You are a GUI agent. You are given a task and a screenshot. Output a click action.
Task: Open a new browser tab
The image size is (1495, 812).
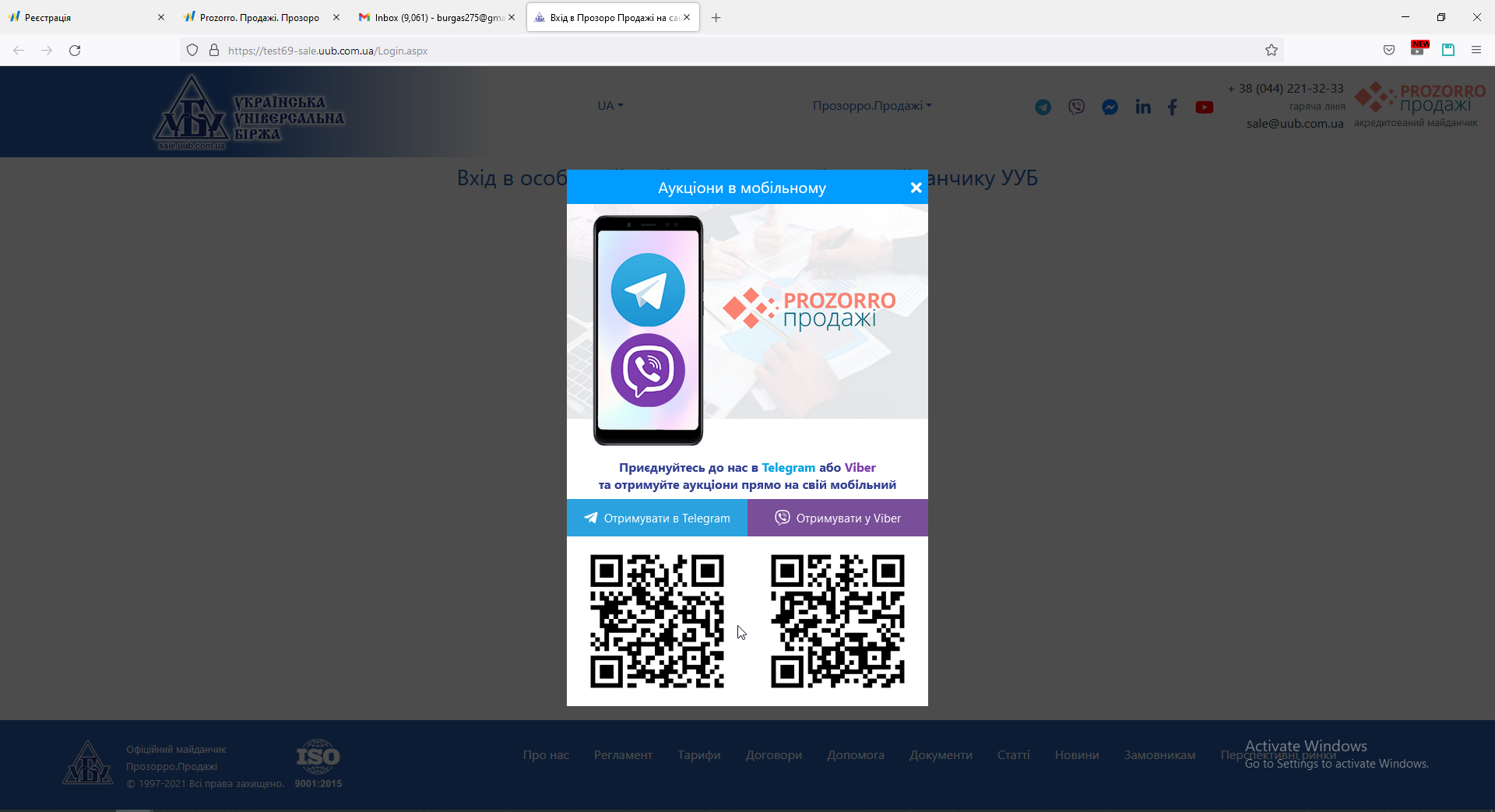click(x=716, y=17)
